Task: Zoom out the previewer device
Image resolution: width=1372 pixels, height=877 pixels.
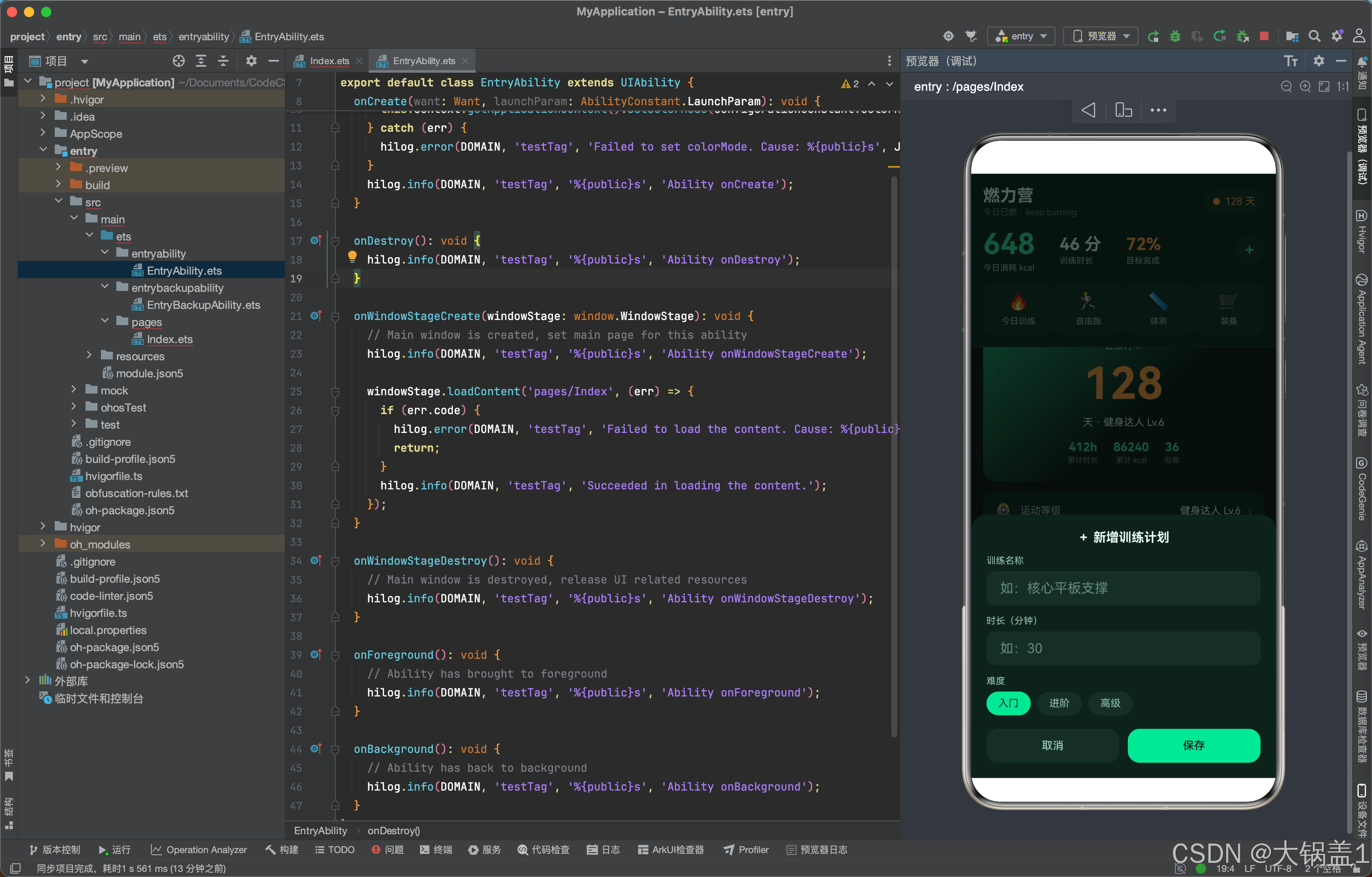Action: point(1286,86)
